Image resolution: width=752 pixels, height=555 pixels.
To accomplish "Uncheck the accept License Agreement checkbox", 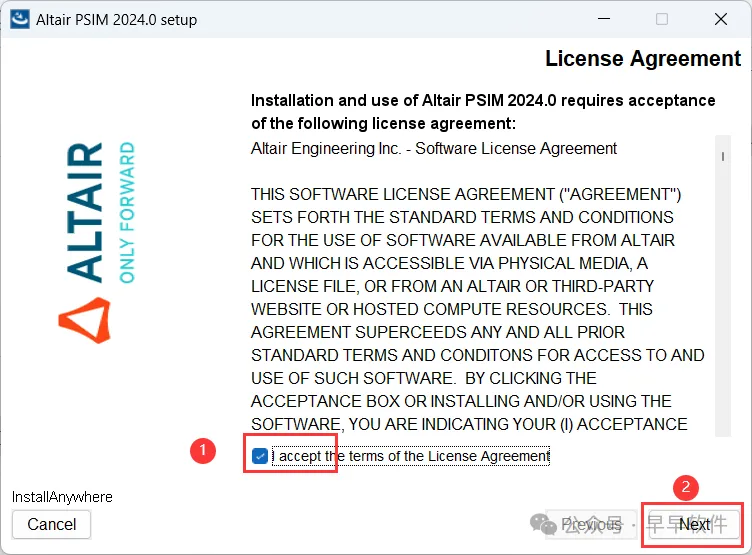I will click(259, 456).
